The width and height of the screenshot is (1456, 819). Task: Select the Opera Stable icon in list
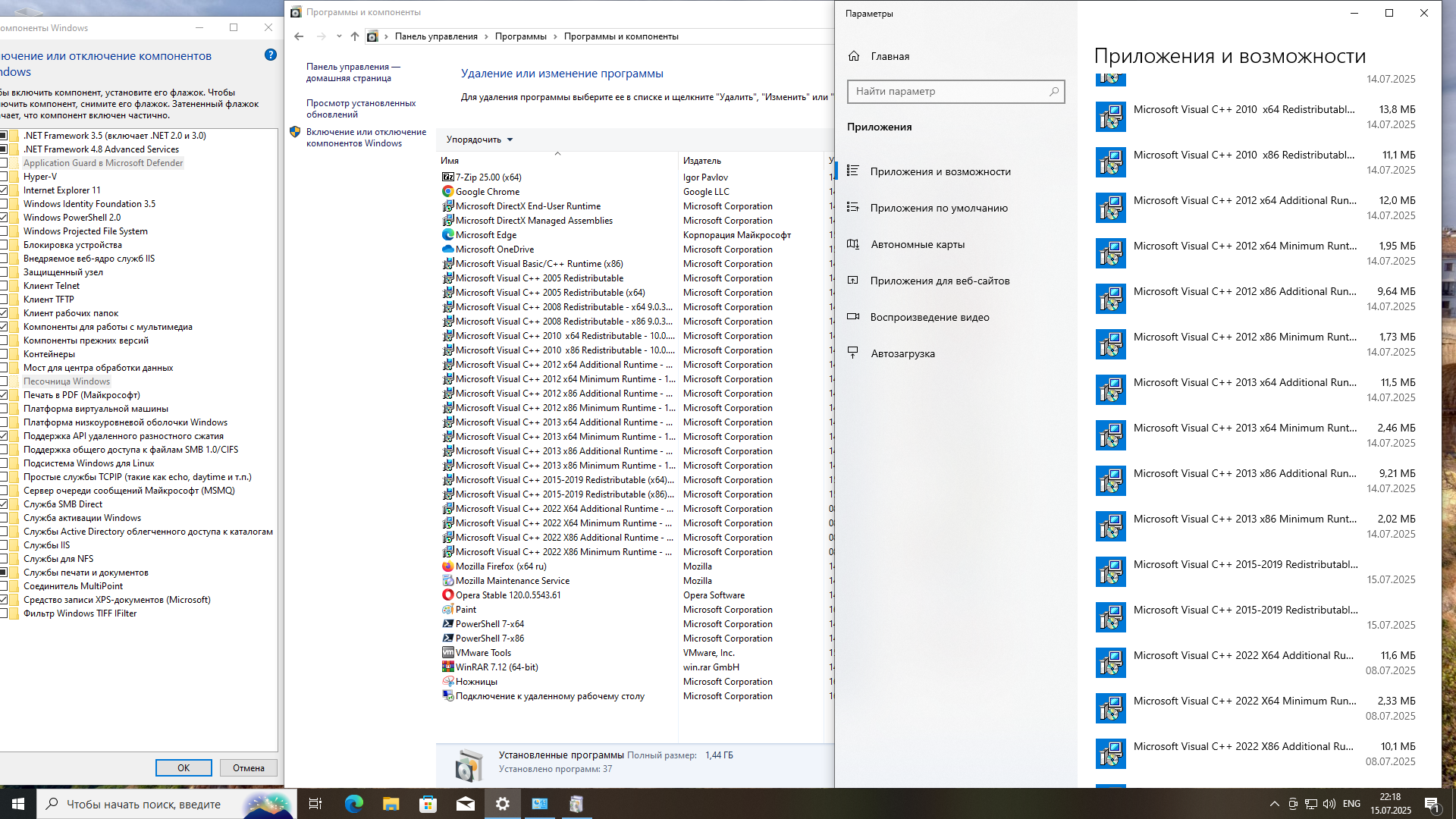pos(447,595)
